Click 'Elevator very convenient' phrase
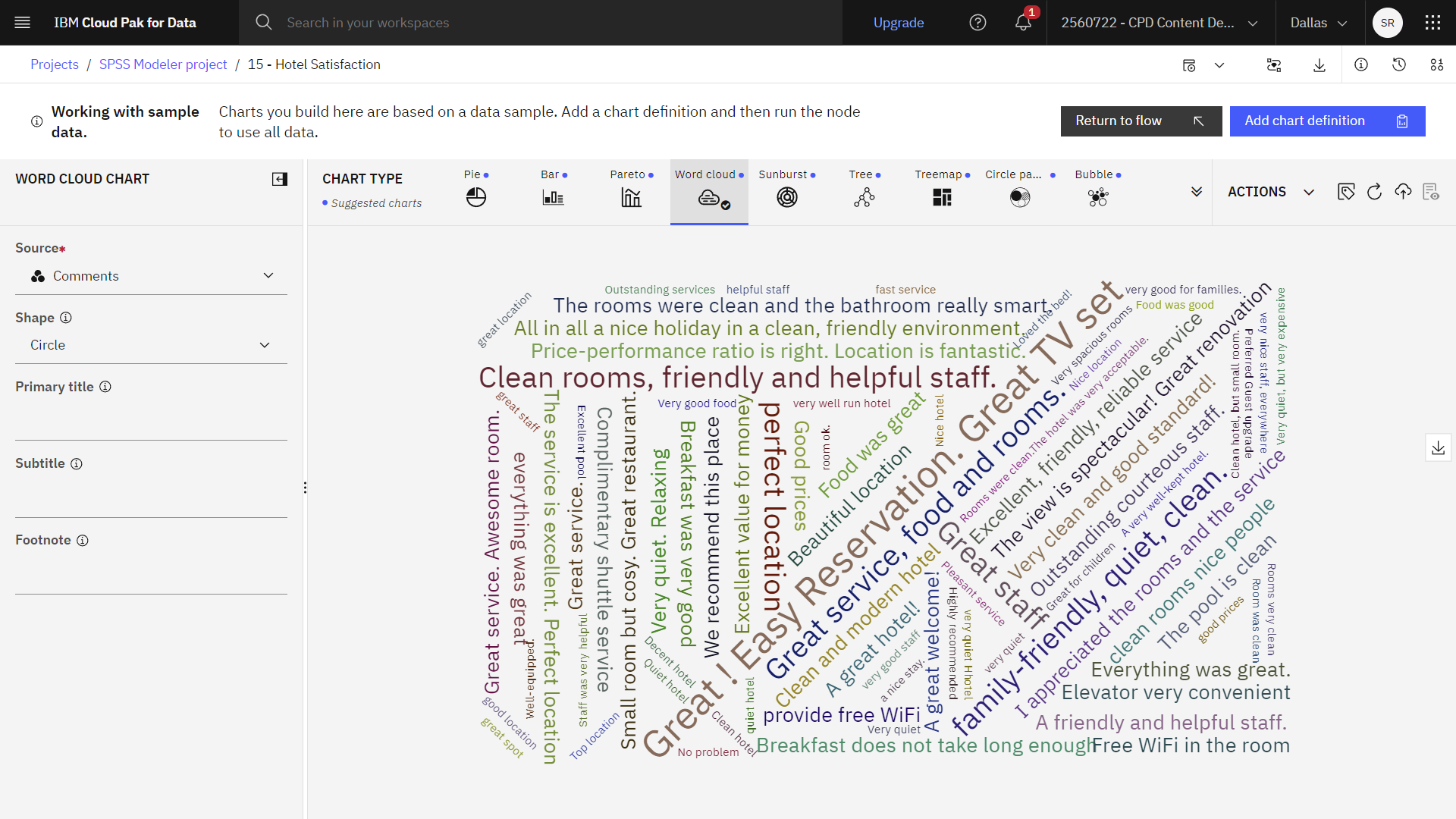 1175,692
